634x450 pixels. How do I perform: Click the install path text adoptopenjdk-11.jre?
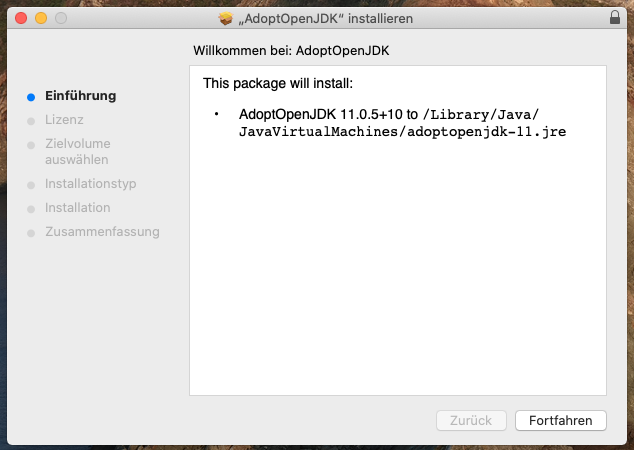tap(487, 132)
